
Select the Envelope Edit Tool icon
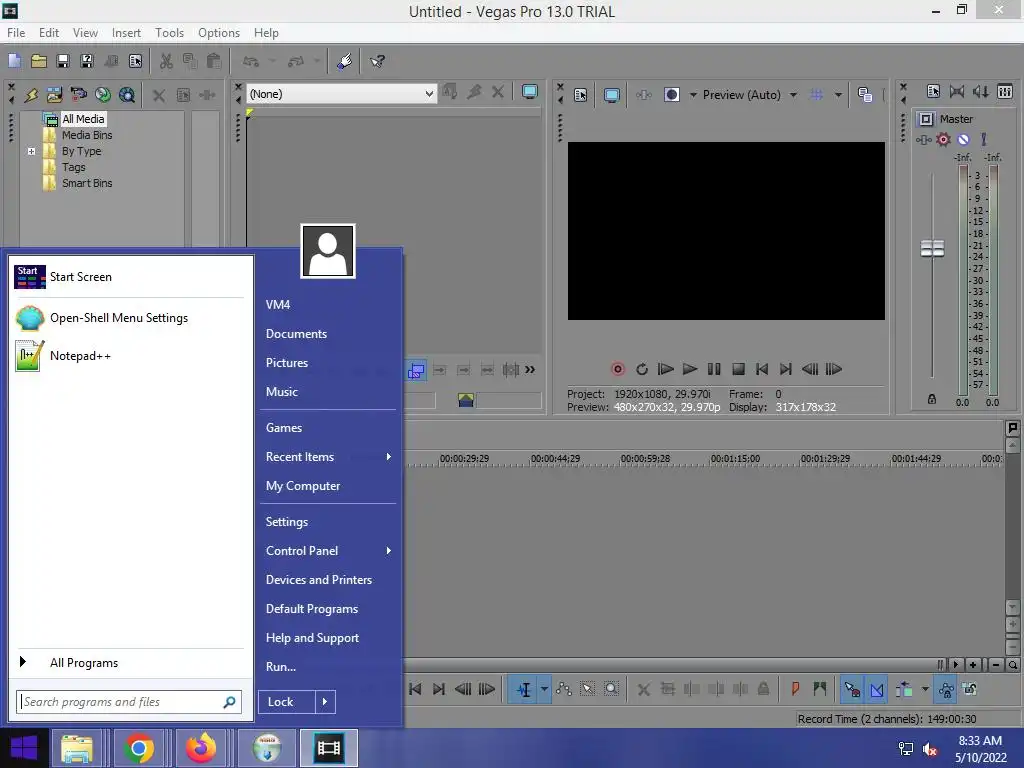564,689
